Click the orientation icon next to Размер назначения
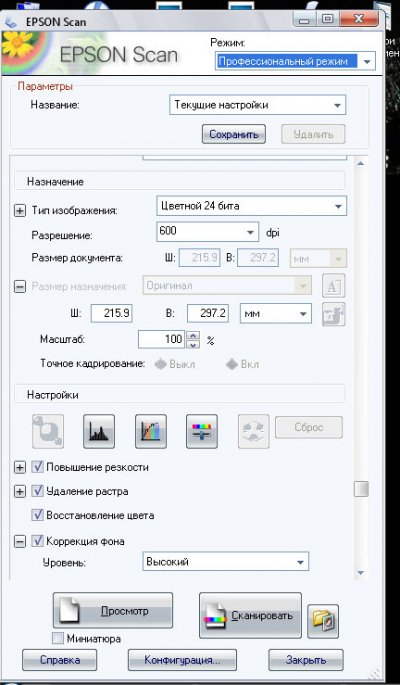The height and width of the screenshot is (685, 400). coord(334,286)
